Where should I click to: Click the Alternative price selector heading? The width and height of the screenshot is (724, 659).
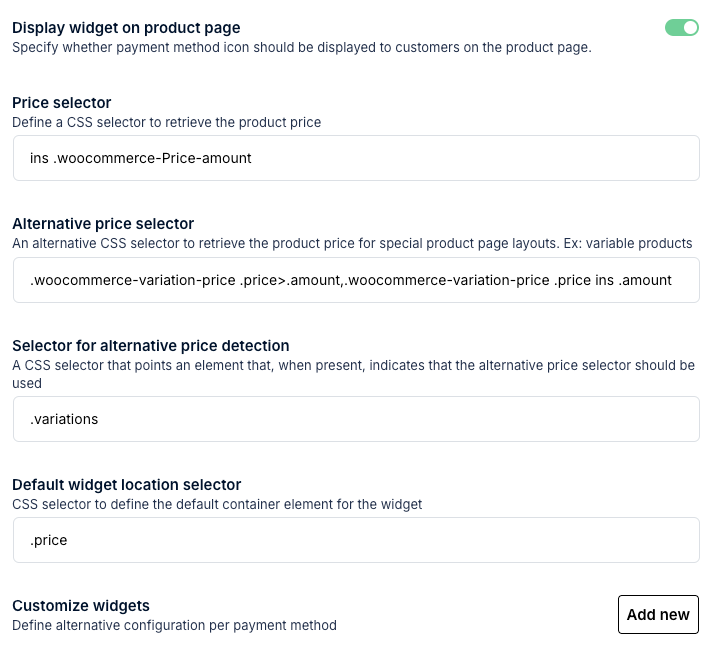point(103,224)
